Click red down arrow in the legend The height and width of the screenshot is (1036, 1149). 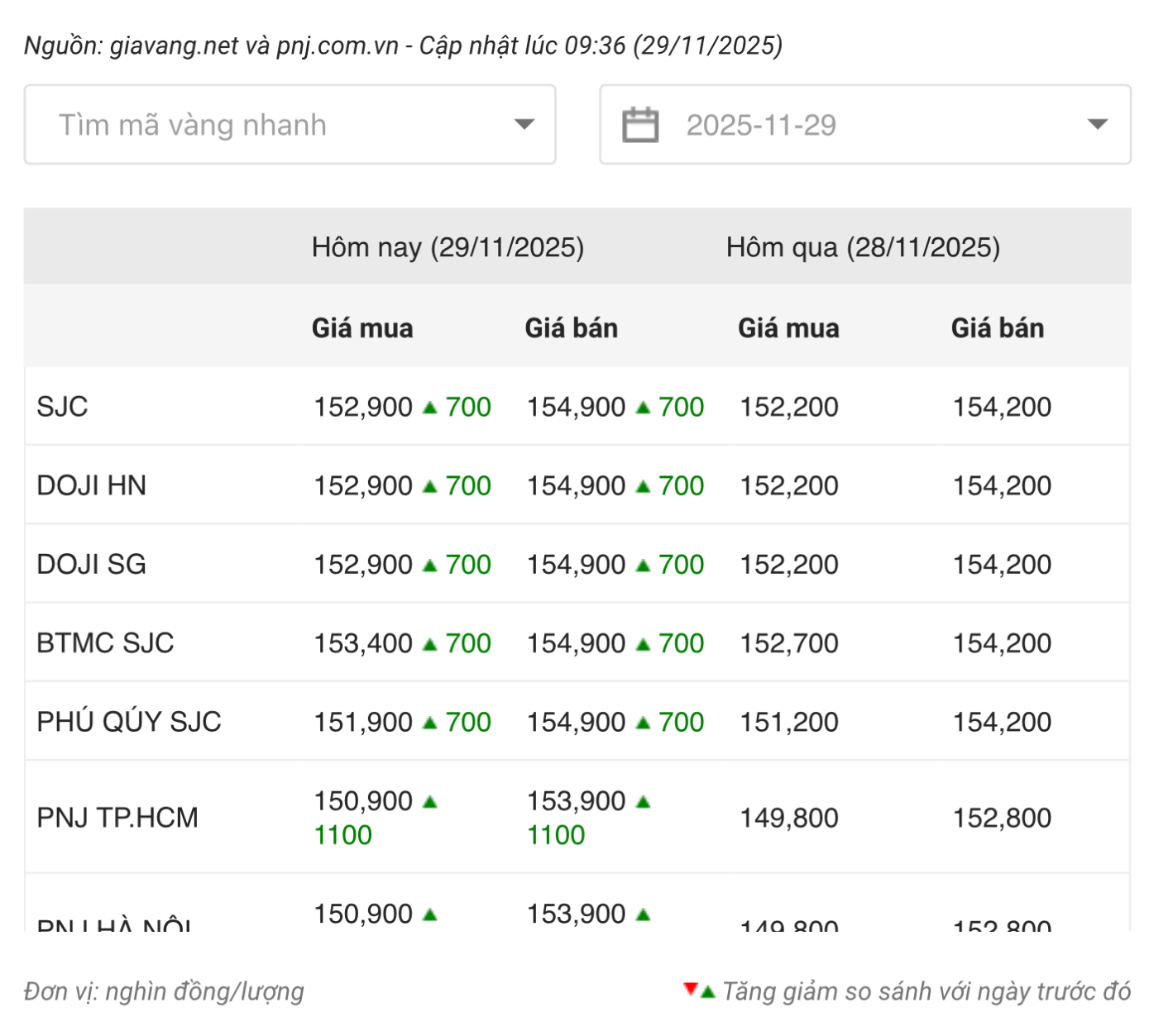click(x=690, y=988)
